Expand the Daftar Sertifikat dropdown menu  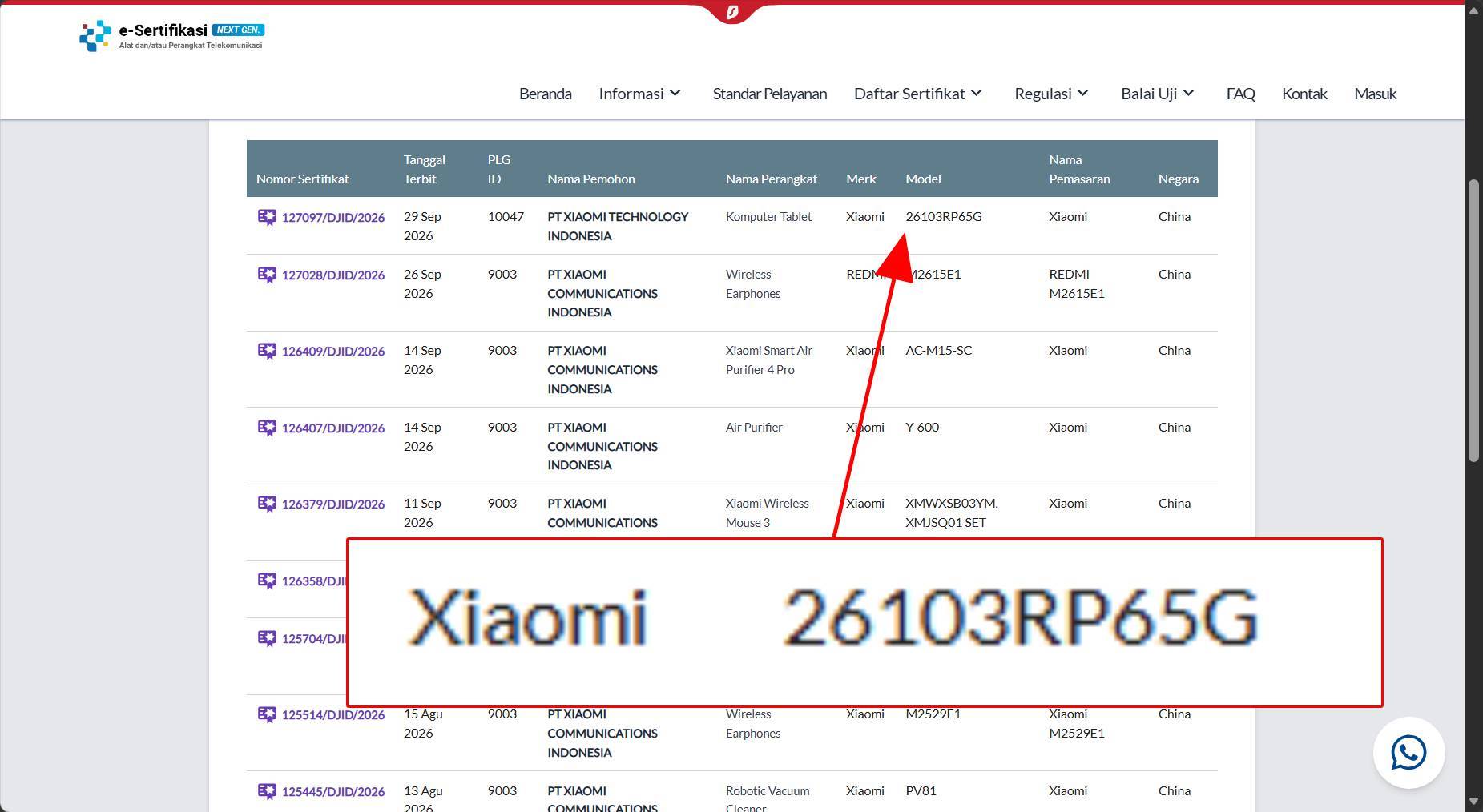[x=918, y=94]
